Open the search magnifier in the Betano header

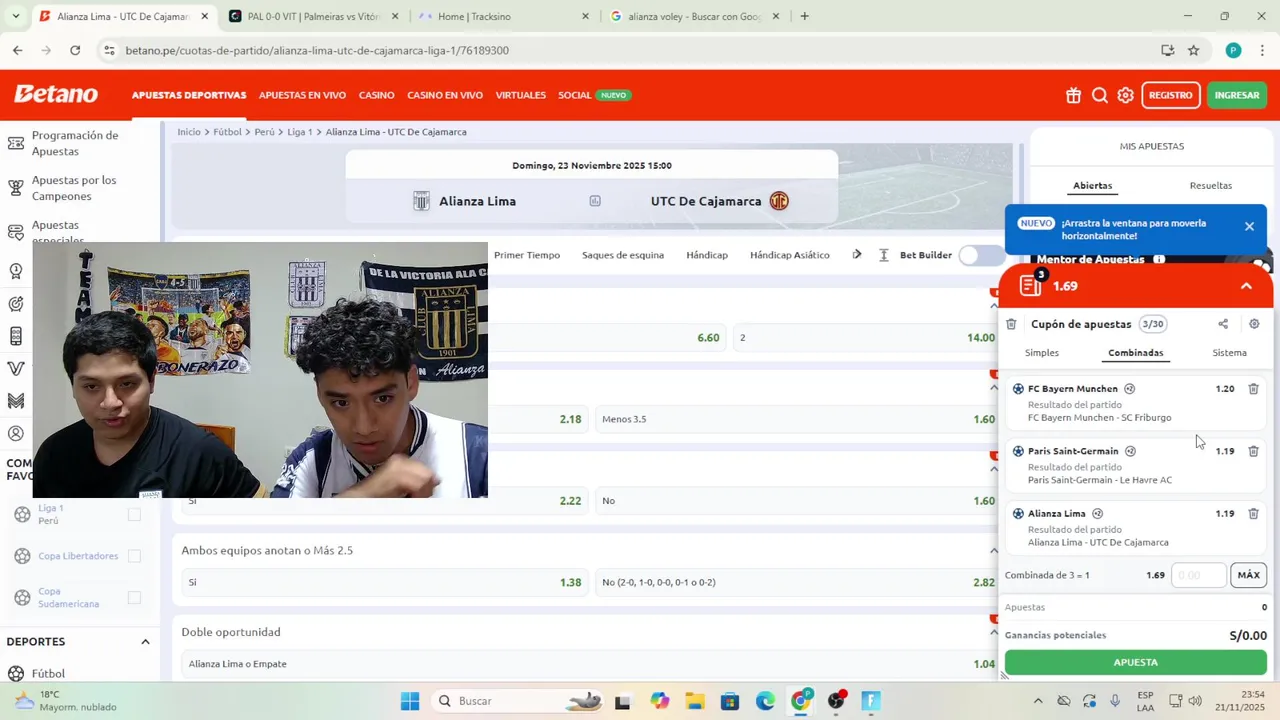[x=1099, y=95]
